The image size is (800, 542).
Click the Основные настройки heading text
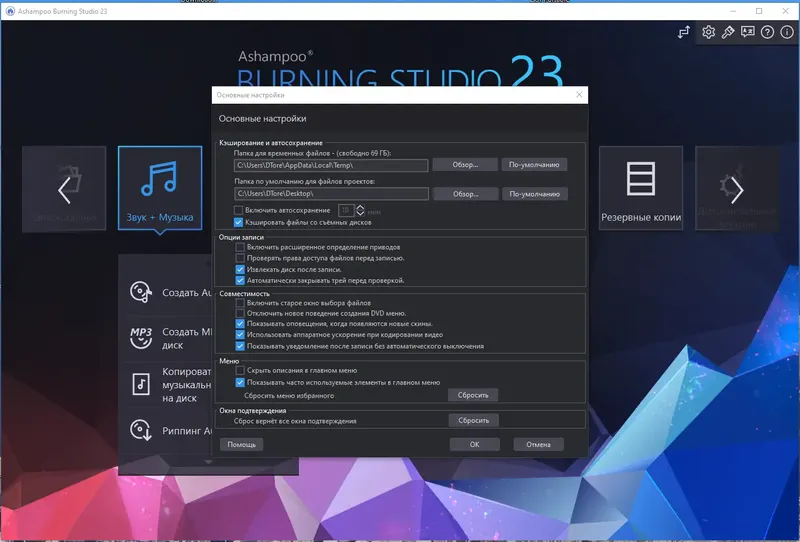(x=262, y=118)
